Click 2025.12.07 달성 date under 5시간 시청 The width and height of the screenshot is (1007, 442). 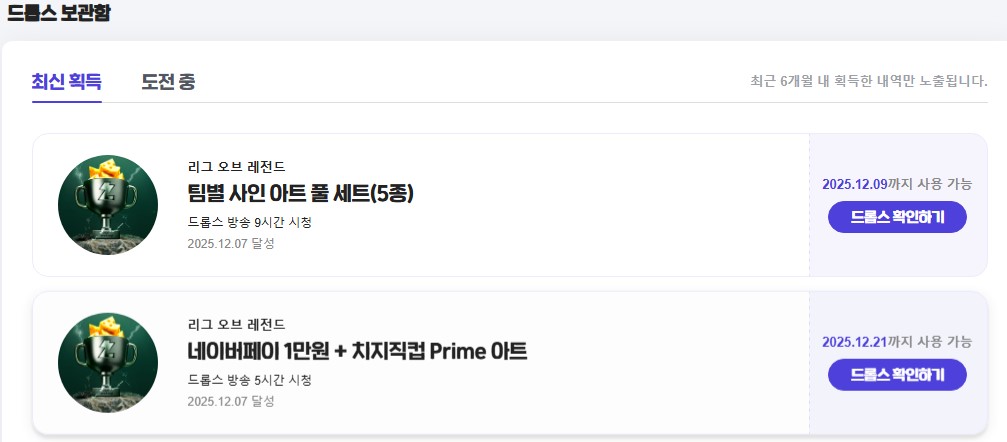(230, 401)
